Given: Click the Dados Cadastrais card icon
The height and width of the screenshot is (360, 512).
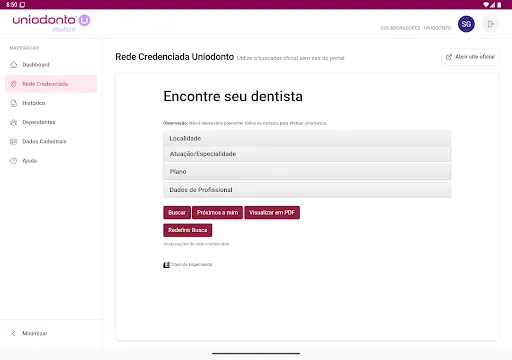Looking at the screenshot, I should point(14,142).
